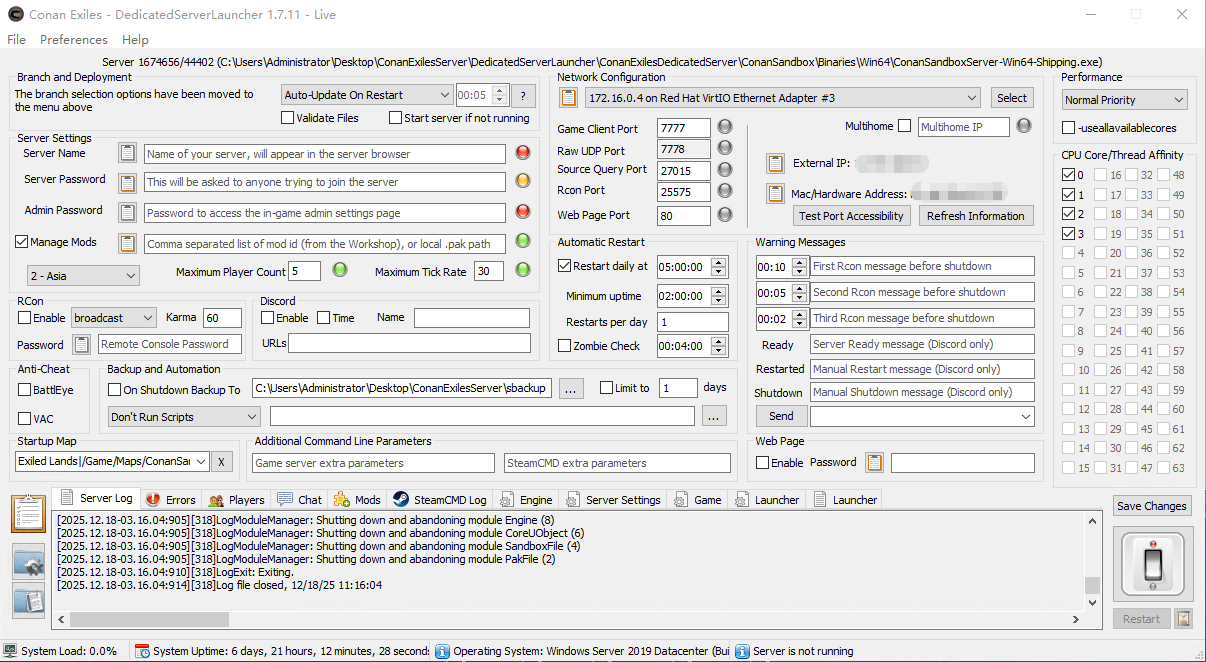Open the Auto-Update On Restart dropdown
Screen dimensions: 1206x662
[x=367, y=95]
